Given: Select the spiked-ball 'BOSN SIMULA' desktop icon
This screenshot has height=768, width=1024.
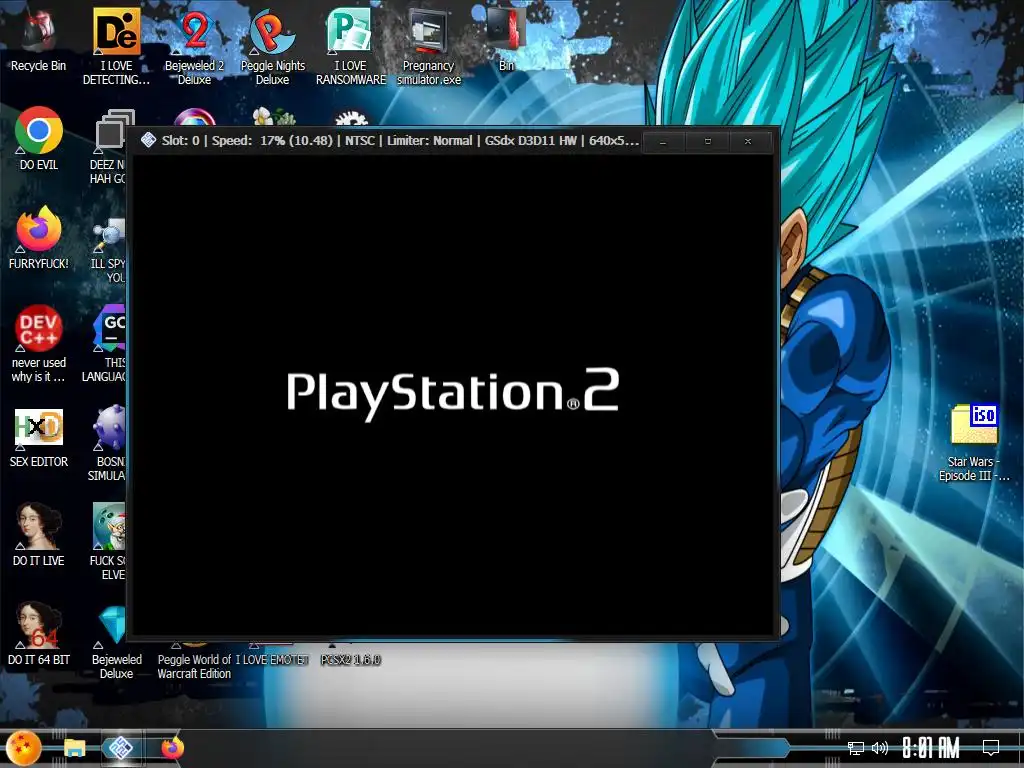Looking at the screenshot, I should 107,443.
